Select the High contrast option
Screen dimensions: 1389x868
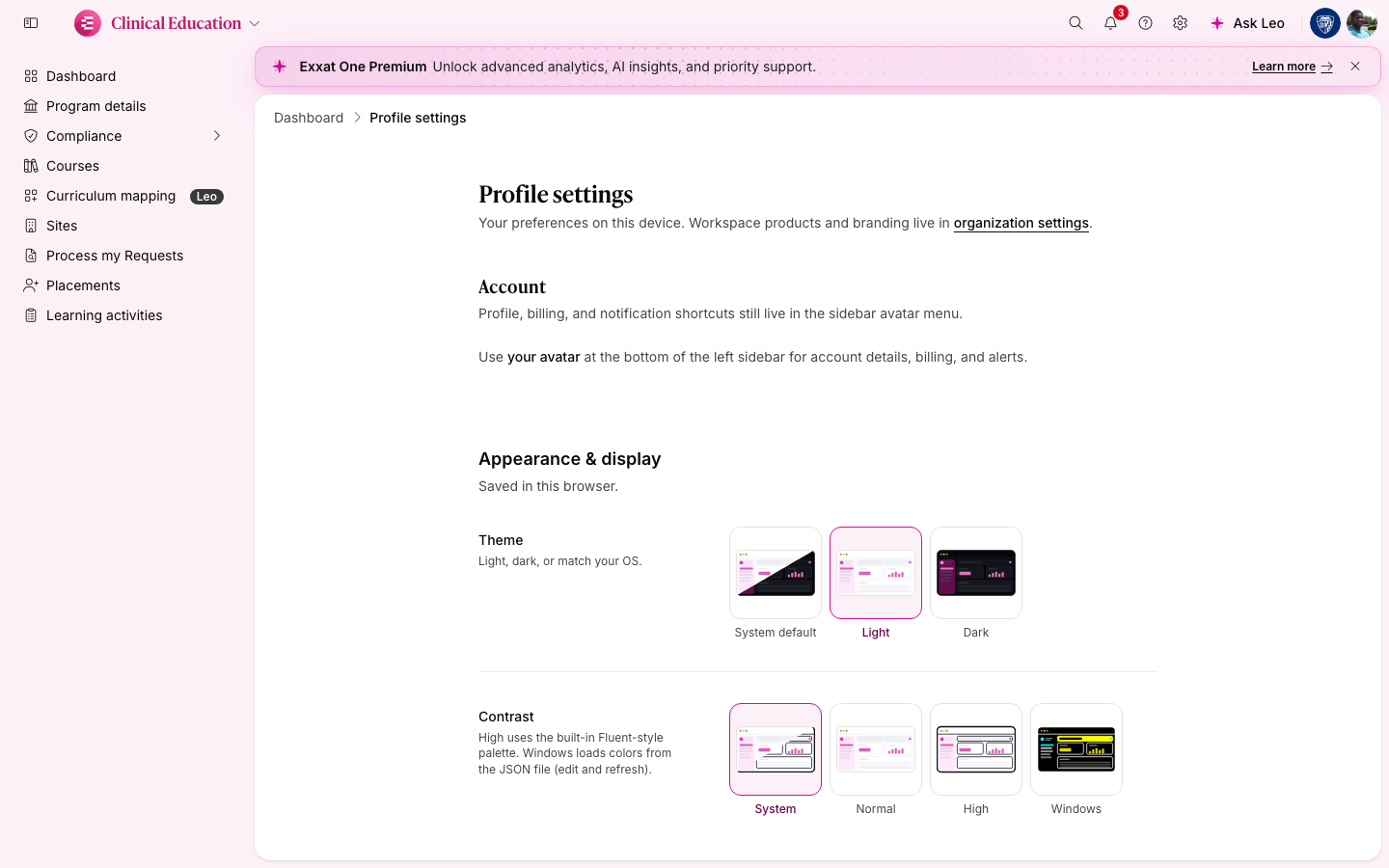point(976,749)
